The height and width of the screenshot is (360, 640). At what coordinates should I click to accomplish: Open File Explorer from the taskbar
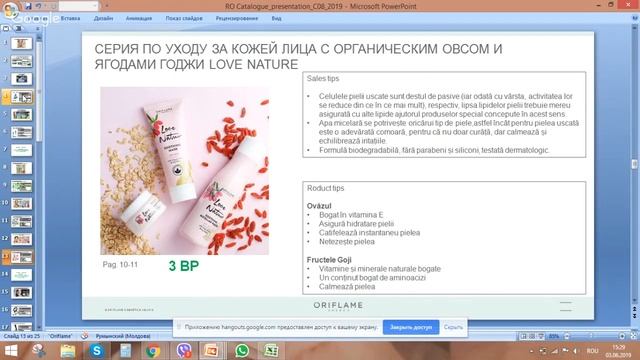click(x=68, y=351)
